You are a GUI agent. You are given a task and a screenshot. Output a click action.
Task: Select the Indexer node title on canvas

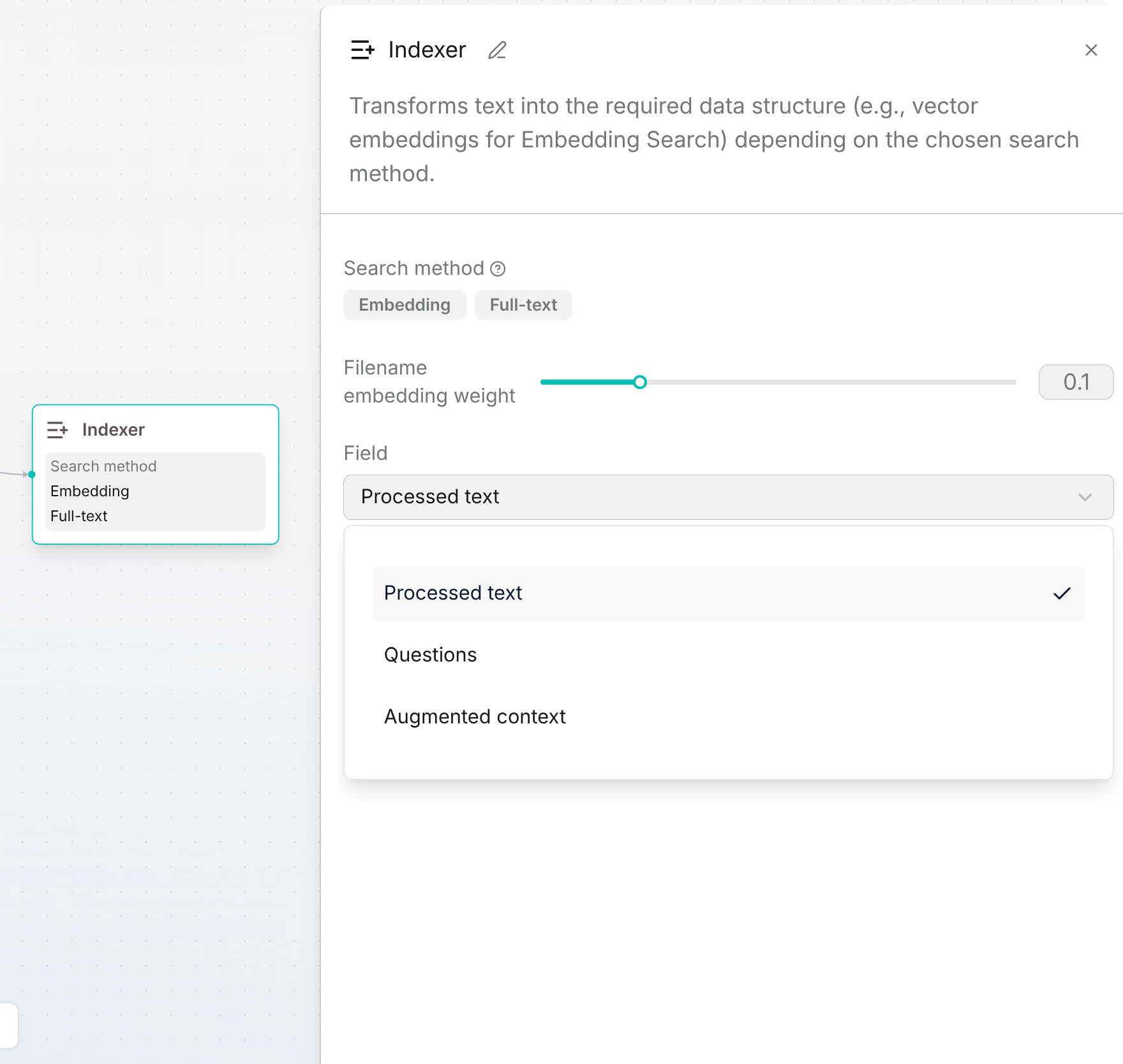click(114, 430)
